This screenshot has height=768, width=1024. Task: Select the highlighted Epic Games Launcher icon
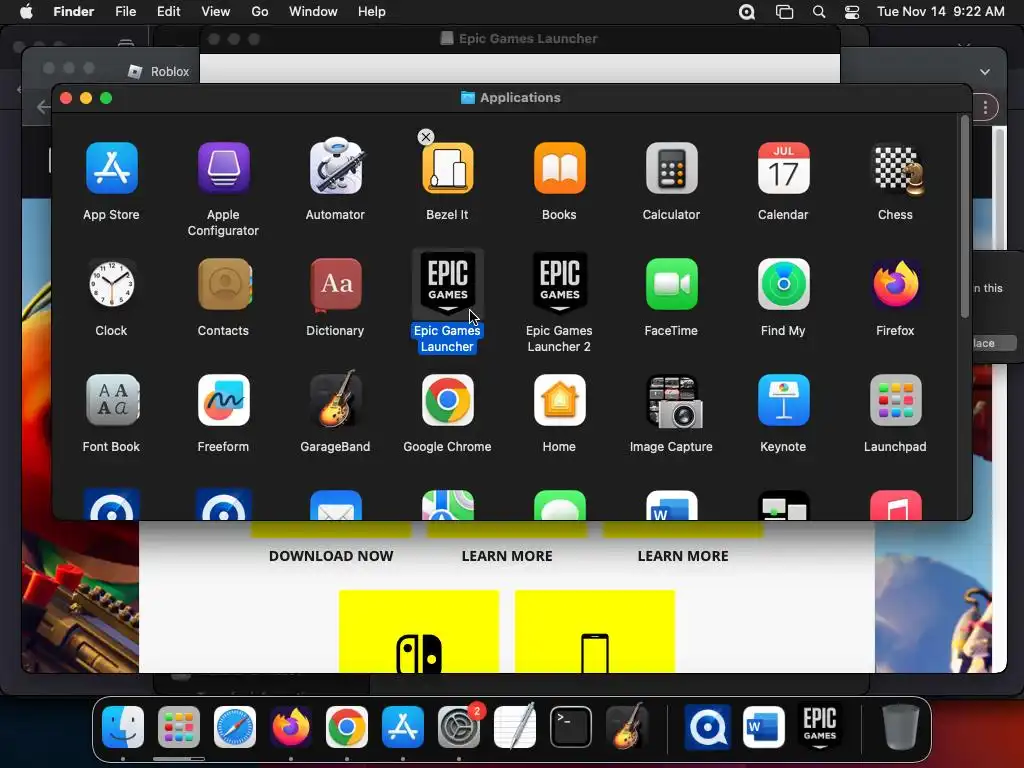[448, 283]
